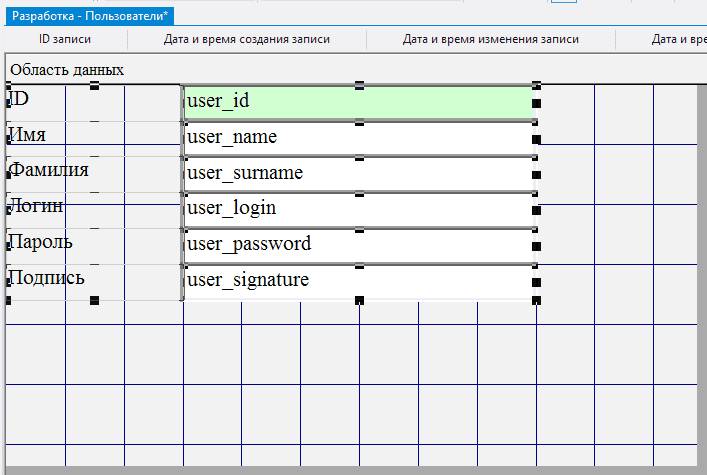
Task: Select the Разработка - Пользователи tab
Action: (90, 16)
